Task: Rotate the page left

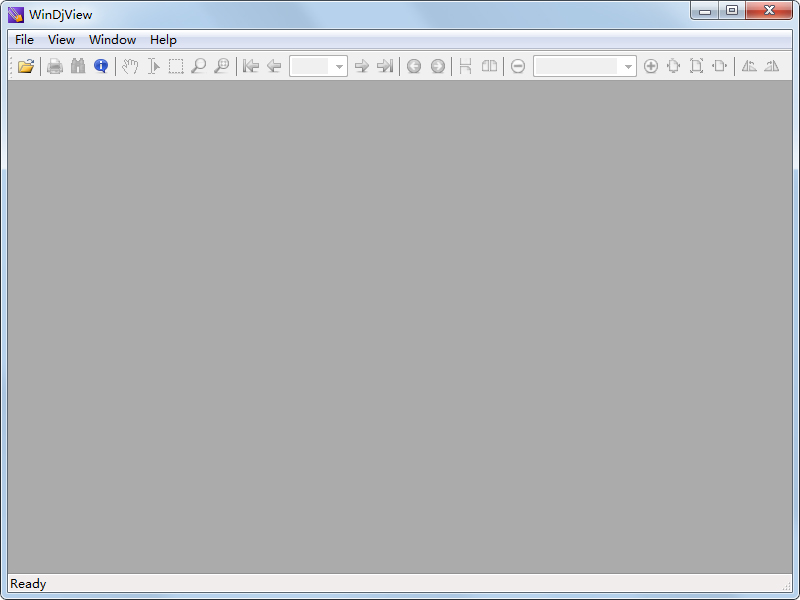Action: 750,66
